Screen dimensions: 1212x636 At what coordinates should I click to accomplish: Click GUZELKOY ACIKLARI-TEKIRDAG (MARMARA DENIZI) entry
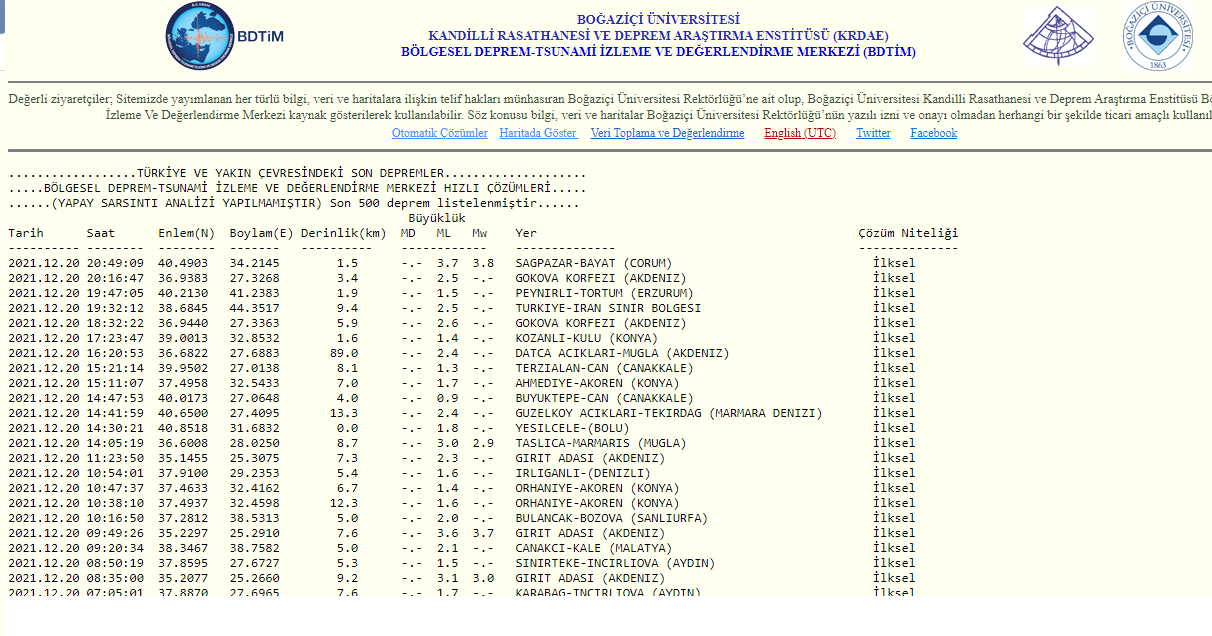668,413
